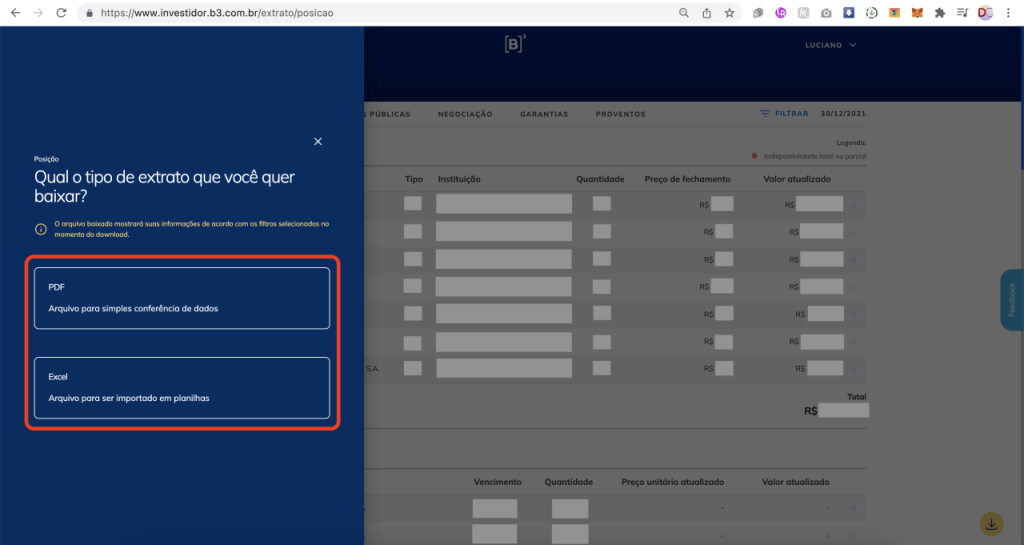Open the browser three-dot menu
Viewport: 1024px width, 545px height.
1008,13
